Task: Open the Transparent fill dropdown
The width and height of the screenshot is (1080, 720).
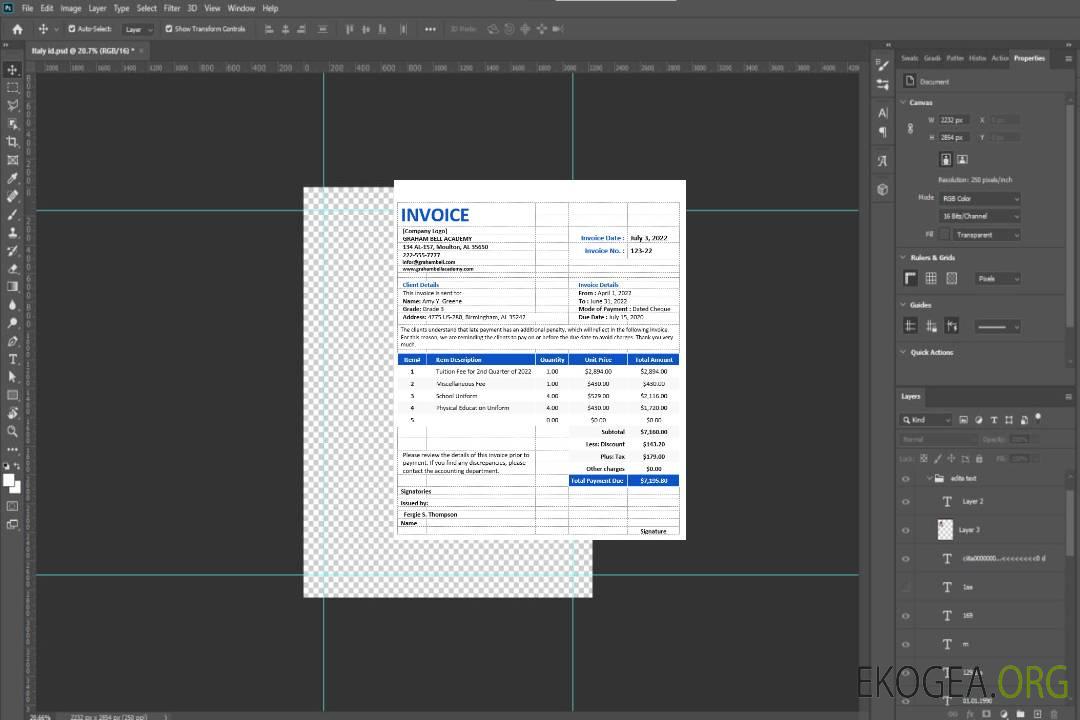Action: pos(986,234)
